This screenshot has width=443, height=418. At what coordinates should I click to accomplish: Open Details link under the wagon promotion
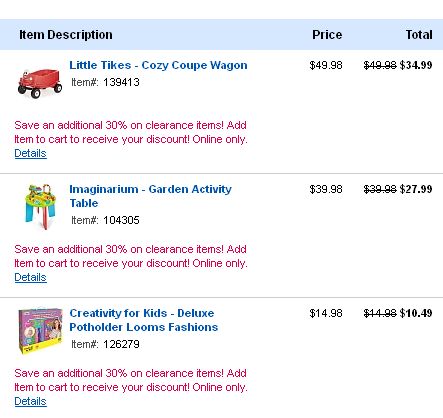[x=30, y=153]
